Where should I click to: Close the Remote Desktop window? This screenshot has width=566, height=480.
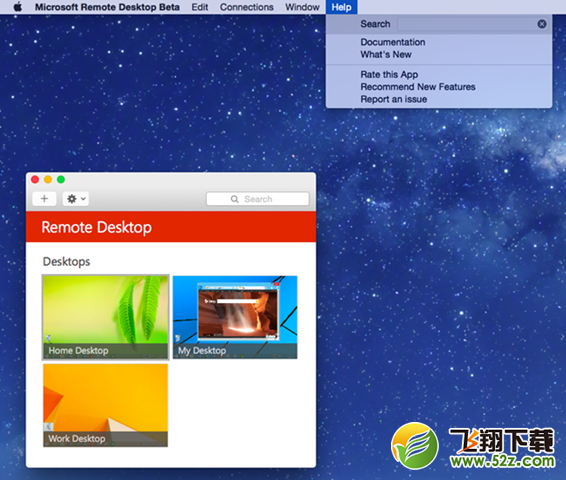tap(35, 179)
